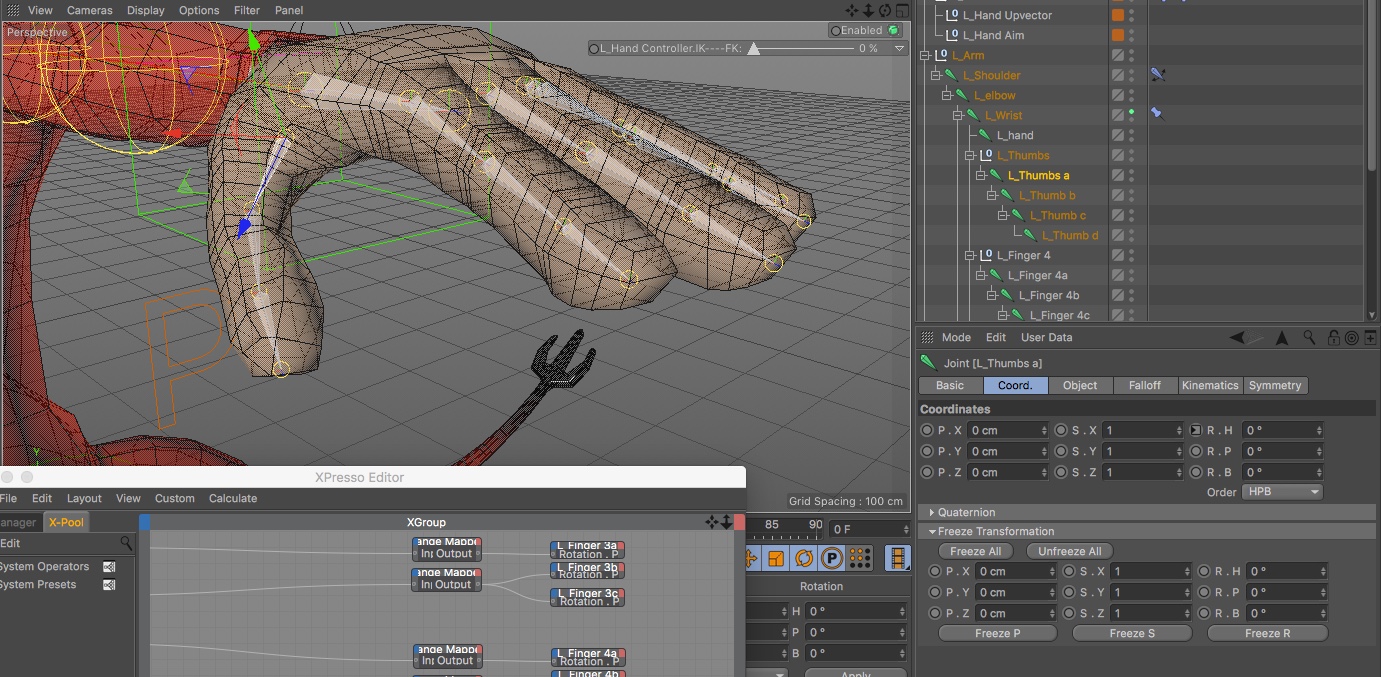Click the Unfreeze All button
1381x677 pixels.
point(1069,551)
